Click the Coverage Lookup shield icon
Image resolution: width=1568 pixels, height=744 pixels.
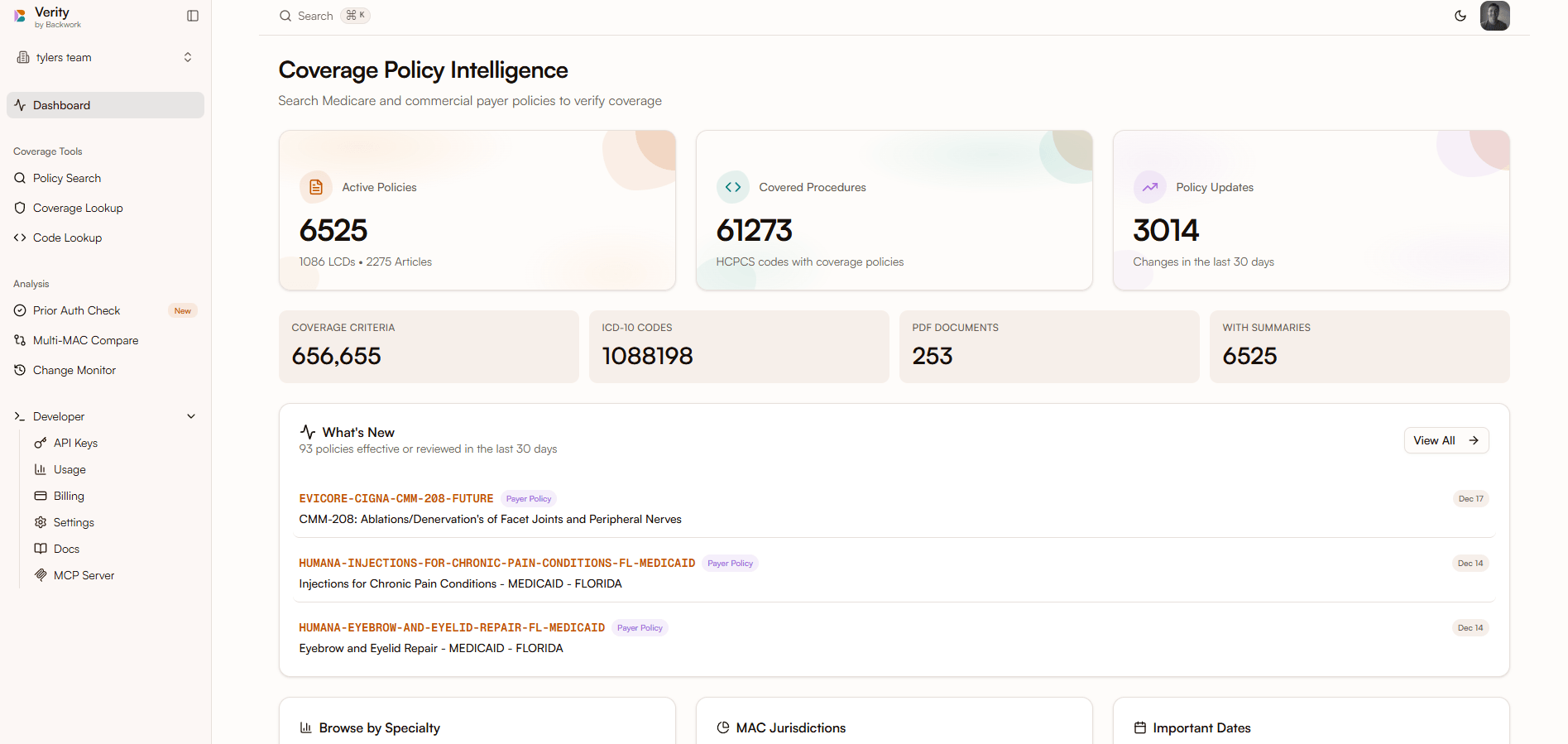pyautogui.click(x=20, y=208)
